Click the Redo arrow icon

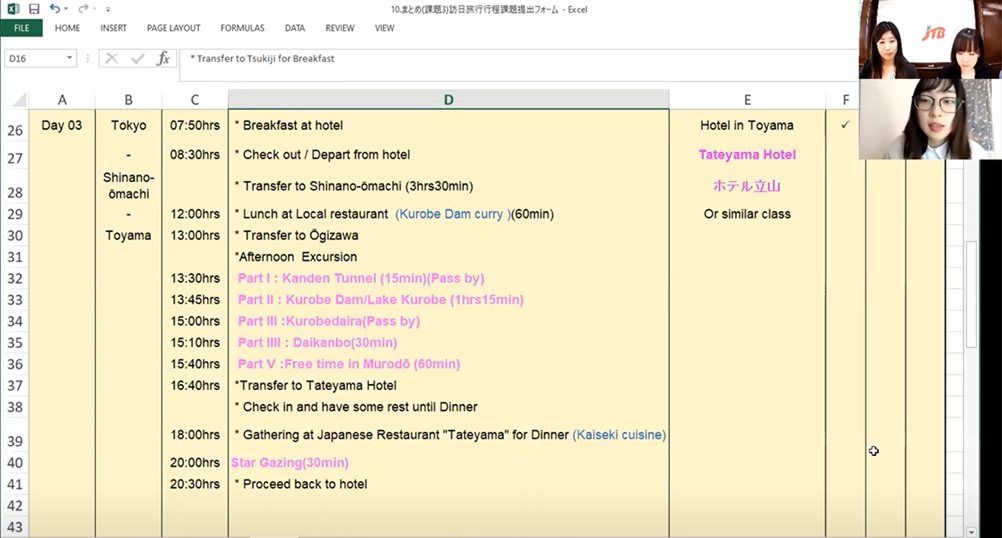[x=84, y=9]
